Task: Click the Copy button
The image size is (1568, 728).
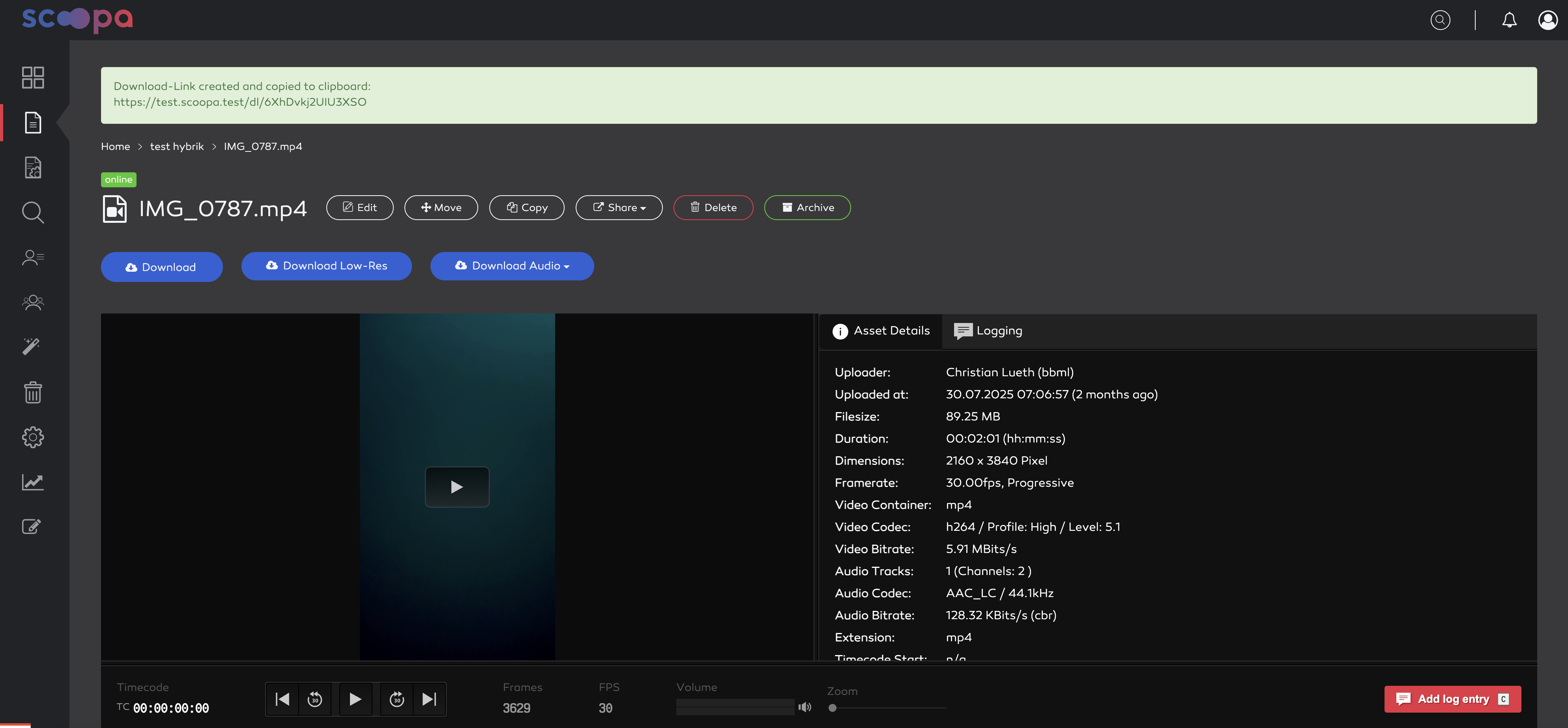Action: 526,207
